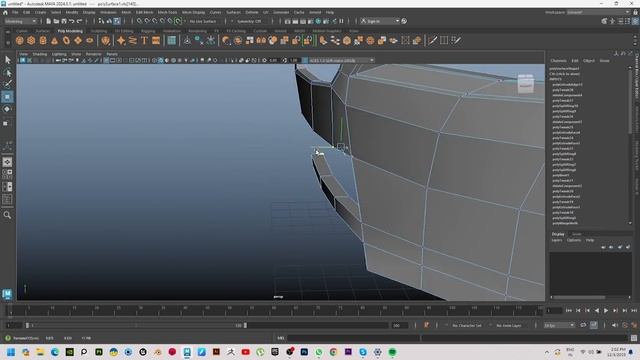Click the view cube in viewport corner
The width and height of the screenshot is (640, 360).
pyautogui.click(x=526, y=83)
